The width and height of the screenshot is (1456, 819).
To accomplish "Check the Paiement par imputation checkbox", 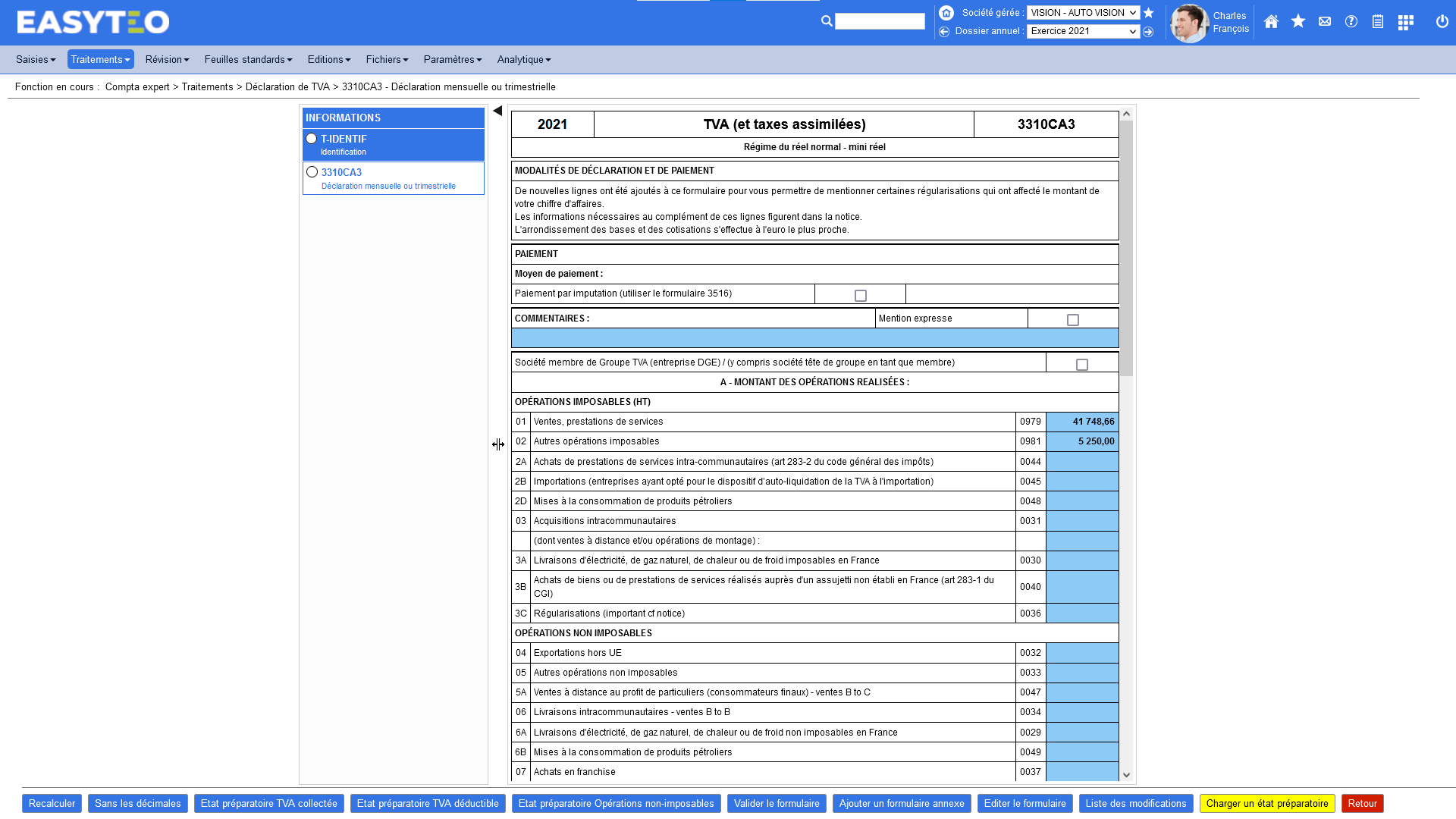I will (x=860, y=296).
